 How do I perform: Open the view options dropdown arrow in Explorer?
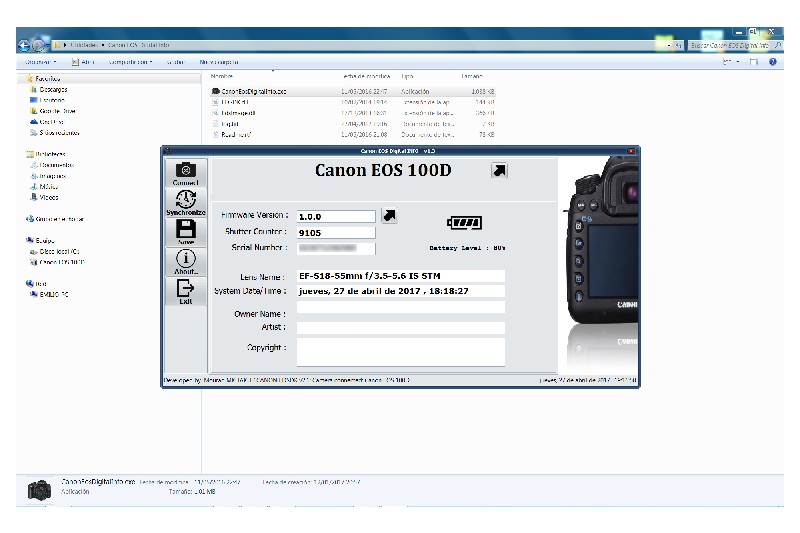click(738, 62)
